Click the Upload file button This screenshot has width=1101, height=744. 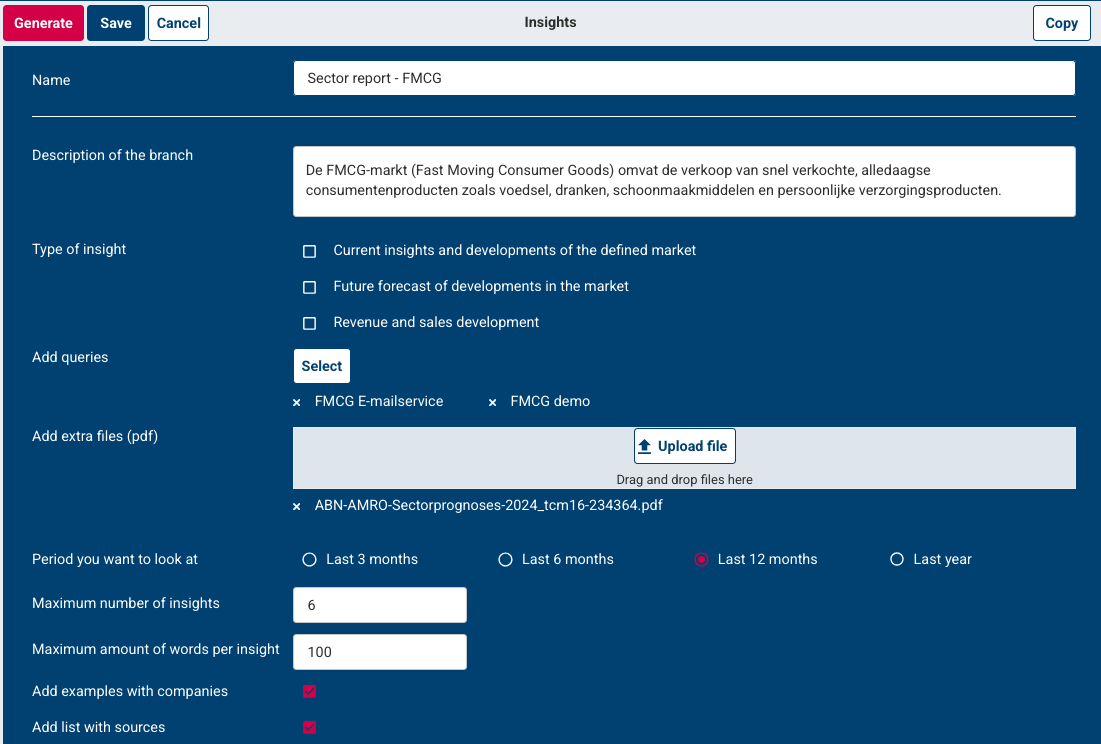coord(685,446)
